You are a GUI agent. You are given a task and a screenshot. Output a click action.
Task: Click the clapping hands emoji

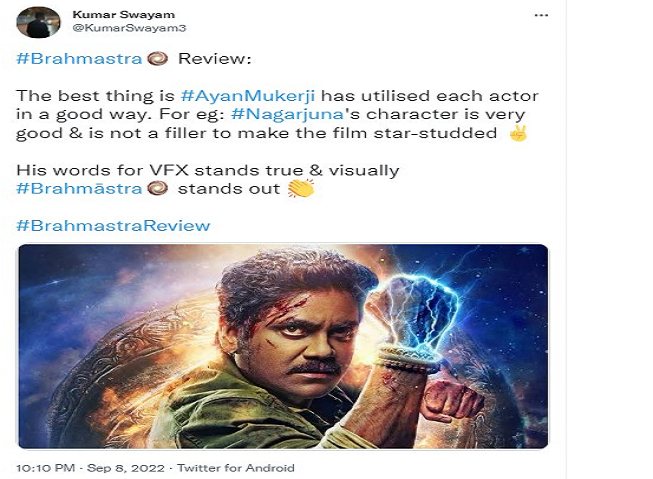click(x=301, y=188)
